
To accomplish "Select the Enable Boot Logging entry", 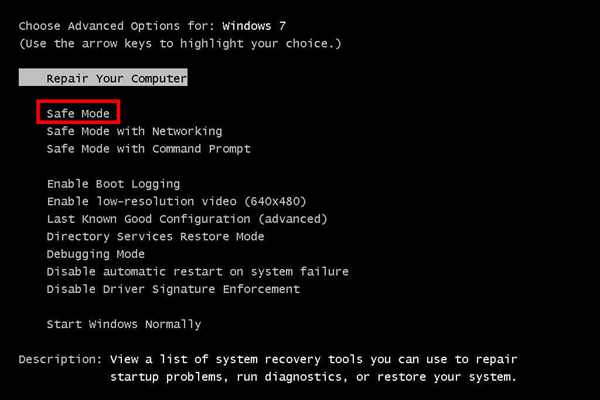I will 113,184.
